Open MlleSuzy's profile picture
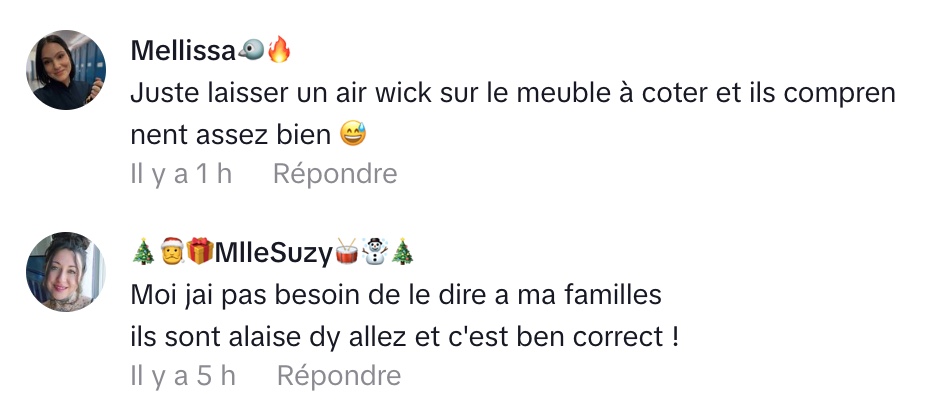The height and width of the screenshot is (406, 930). tap(66, 271)
